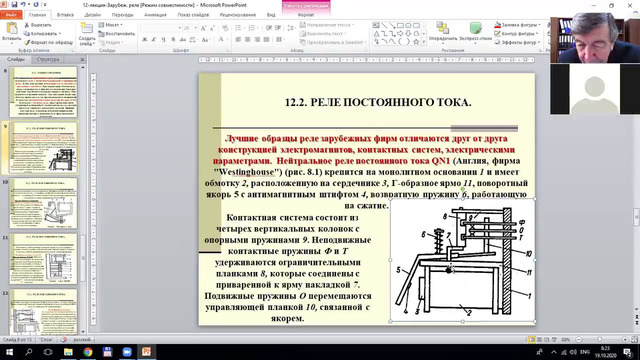Click the Normal view icon in status bar

(531, 340)
